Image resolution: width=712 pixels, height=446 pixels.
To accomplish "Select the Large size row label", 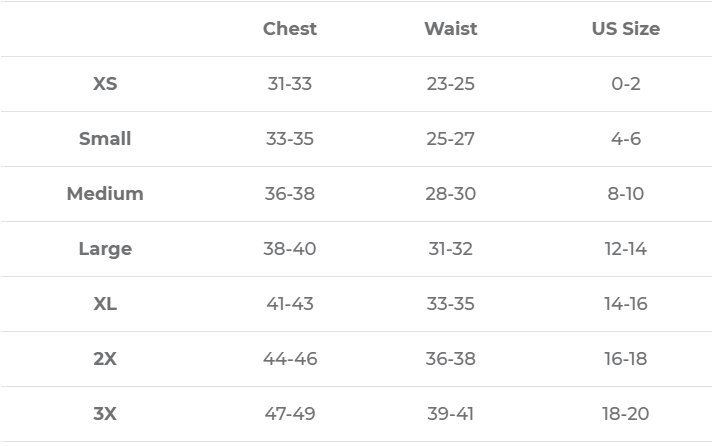I will (x=105, y=249).
